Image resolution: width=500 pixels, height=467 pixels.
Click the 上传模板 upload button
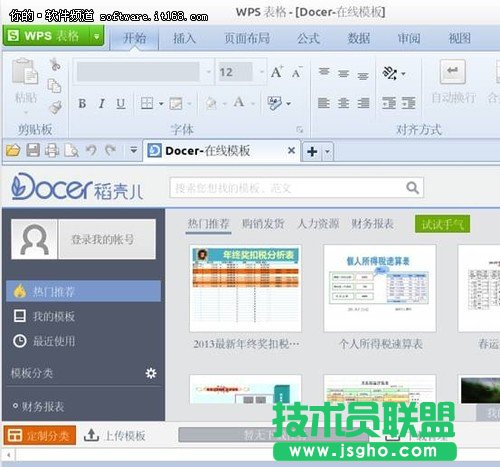(115, 435)
